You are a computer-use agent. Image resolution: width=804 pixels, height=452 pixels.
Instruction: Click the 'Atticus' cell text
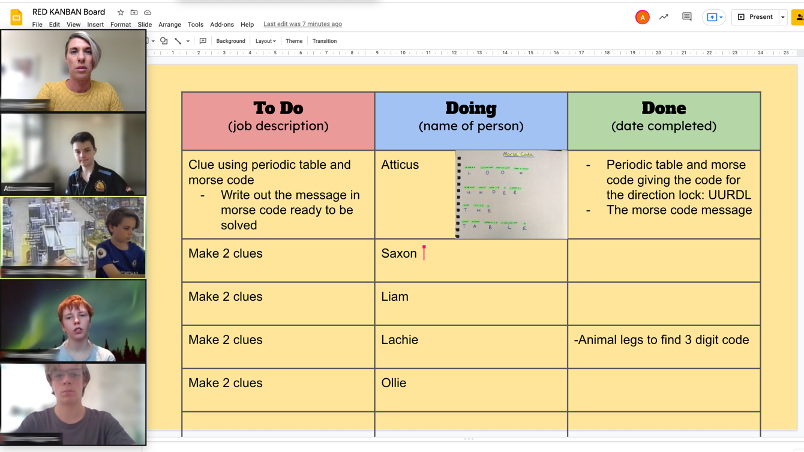(x=400, y=165)
